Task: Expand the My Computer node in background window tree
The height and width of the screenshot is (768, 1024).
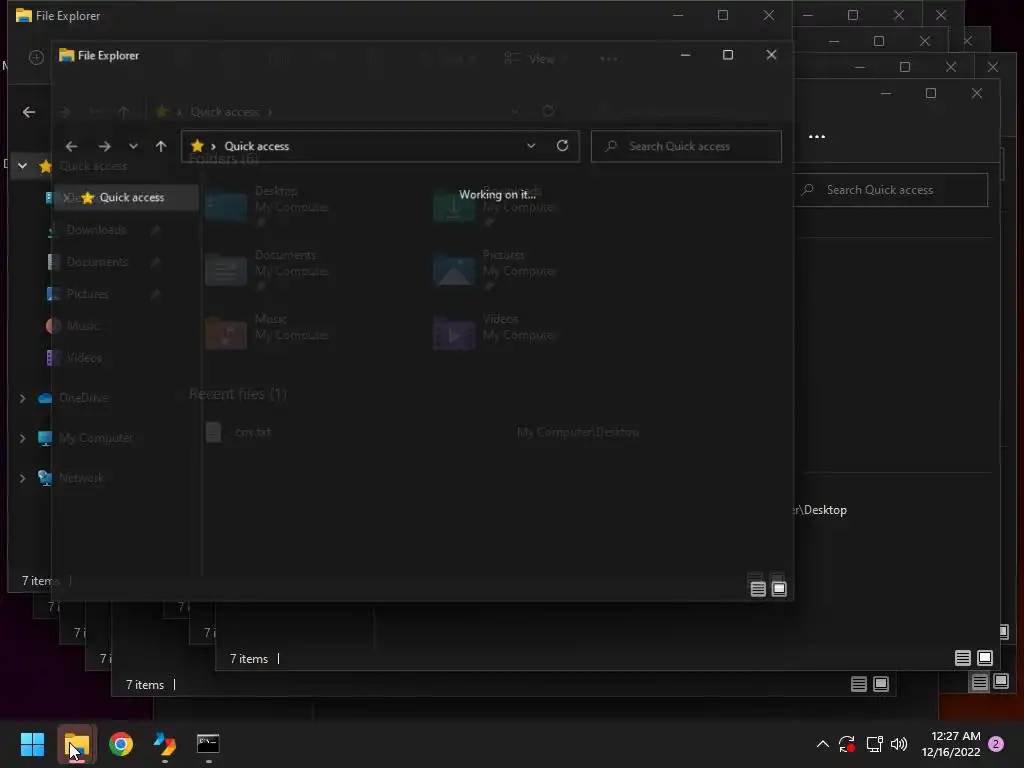Action: [22, 438]
